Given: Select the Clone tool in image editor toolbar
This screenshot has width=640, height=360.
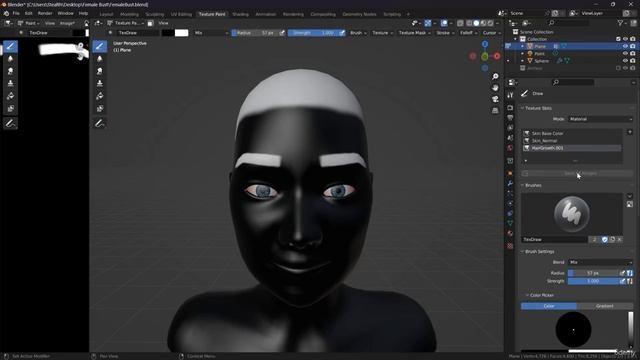Looking at the screenshot, I should [x=10, y=83].
